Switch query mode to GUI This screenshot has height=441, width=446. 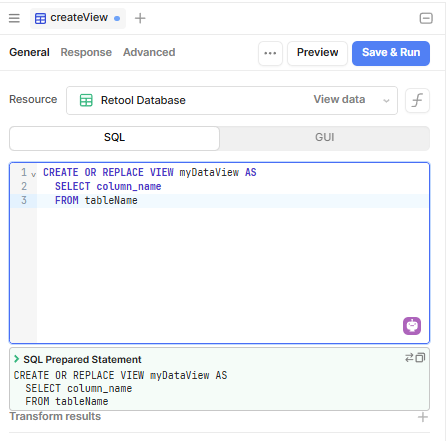(x=324, y=138)
